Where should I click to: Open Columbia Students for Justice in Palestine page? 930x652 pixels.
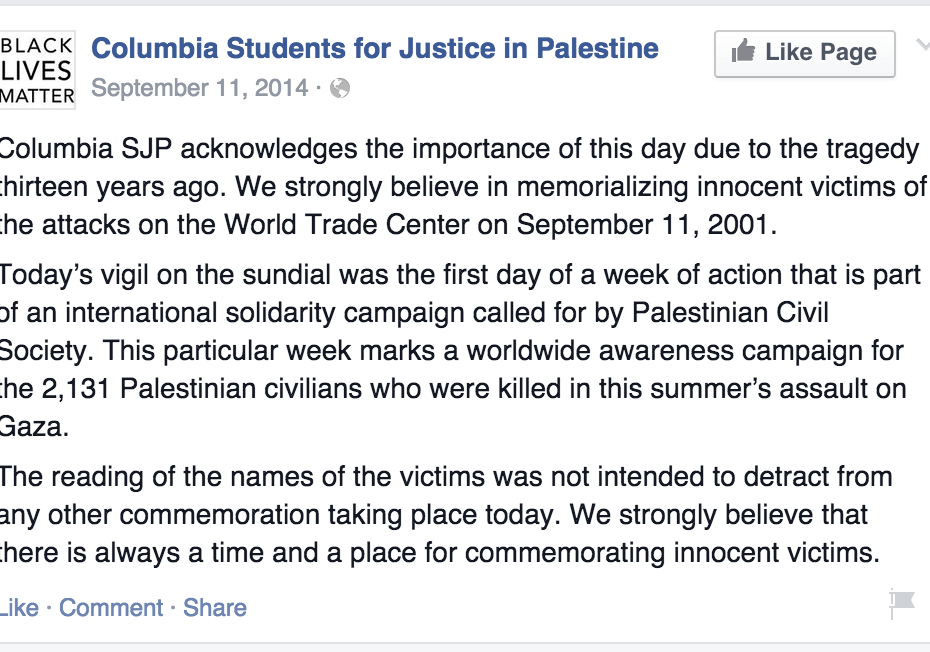pyautogui.click(x=375, y=49)
